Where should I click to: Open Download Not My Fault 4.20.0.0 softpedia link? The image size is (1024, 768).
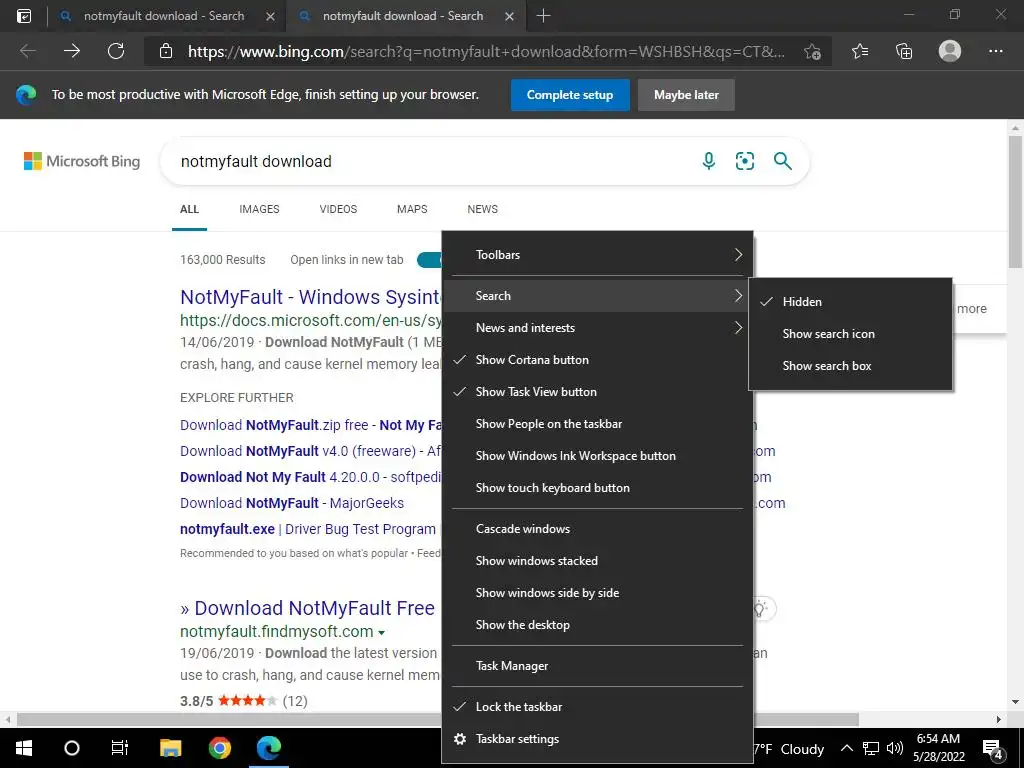click(x=311, y=477)
